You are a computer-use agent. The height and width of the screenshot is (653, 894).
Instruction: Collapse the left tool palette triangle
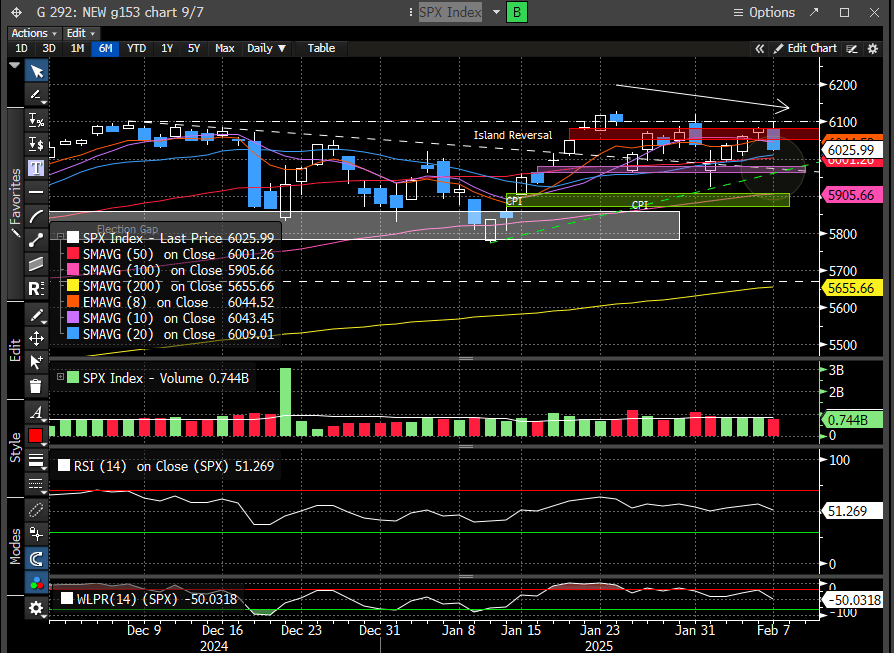14,66
